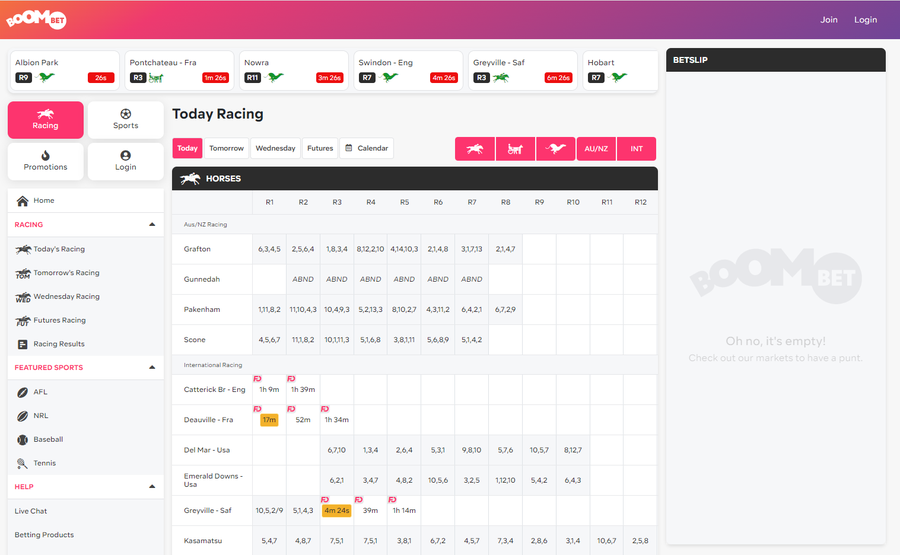Click the Tennis racquet icon
The height and width of the screenshot is (555, 900).
[22, 463]
